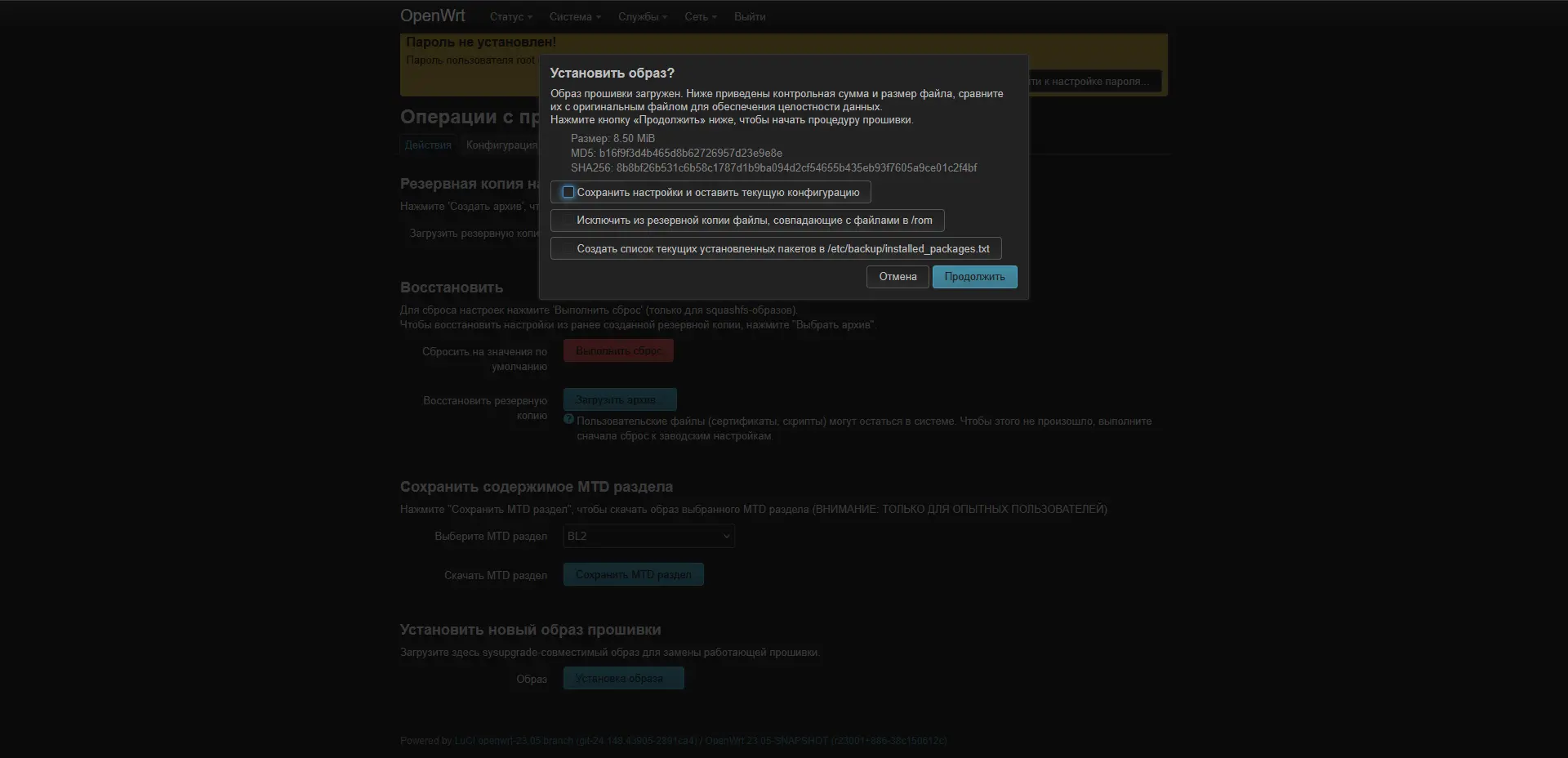Open the Статус dropdown menu
The width and height of the screenshot is (1568, 758).
[510, 17]
